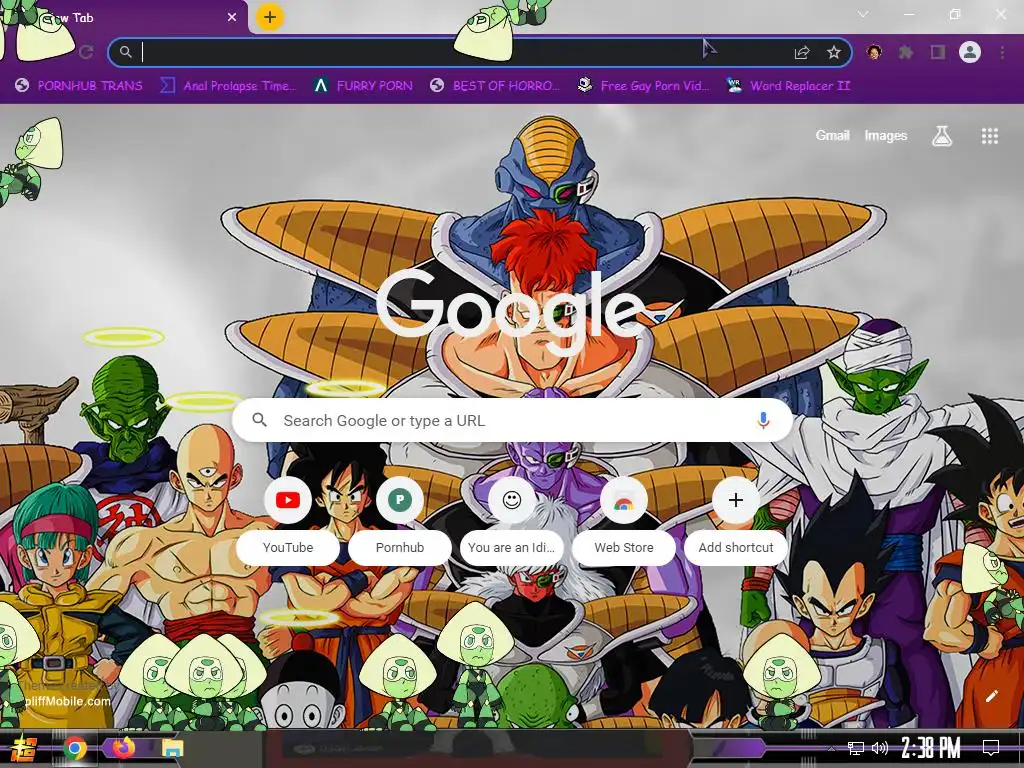Open the YouTube shortcut tile
Screen dimensions: 1024x768
[x=287, y=523]
